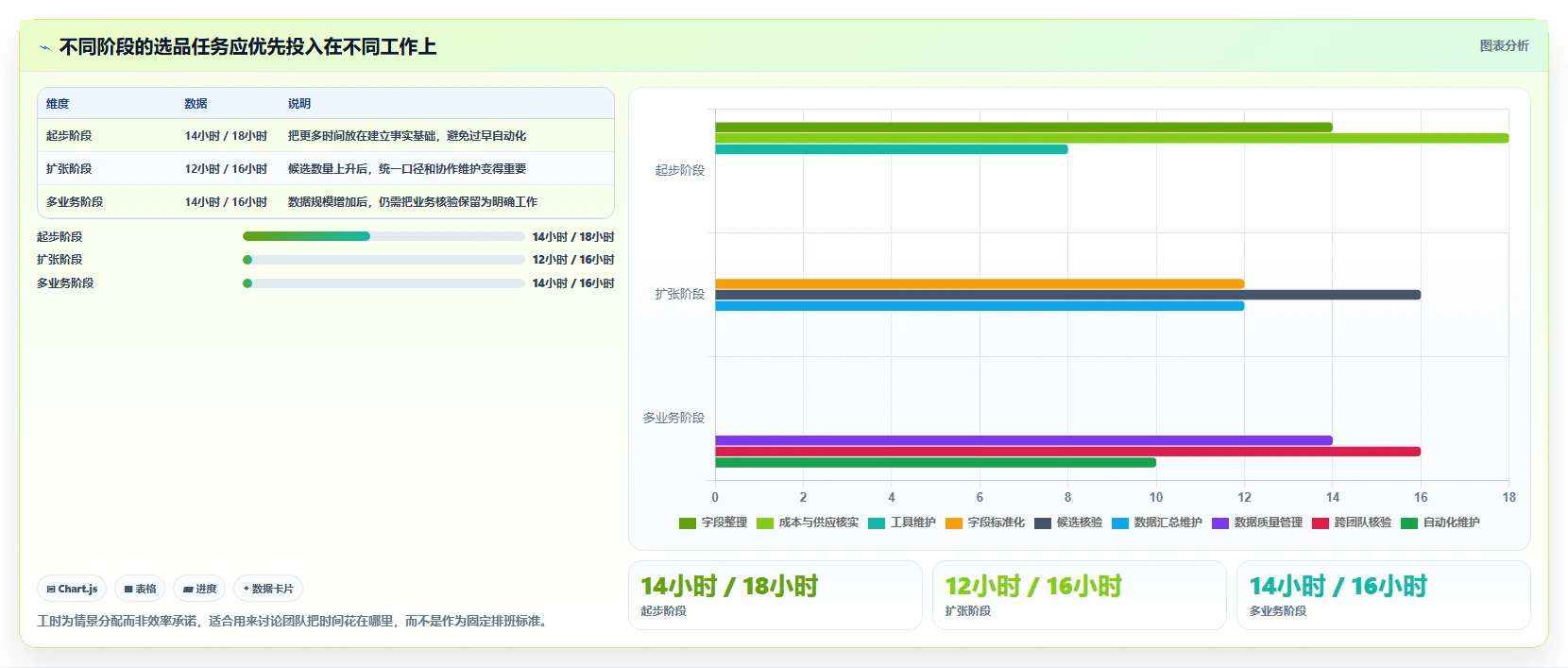Click the dark green 字段整理 bar in the chart
This screenshot has width=1568, height=668.
coord(1024,127)
